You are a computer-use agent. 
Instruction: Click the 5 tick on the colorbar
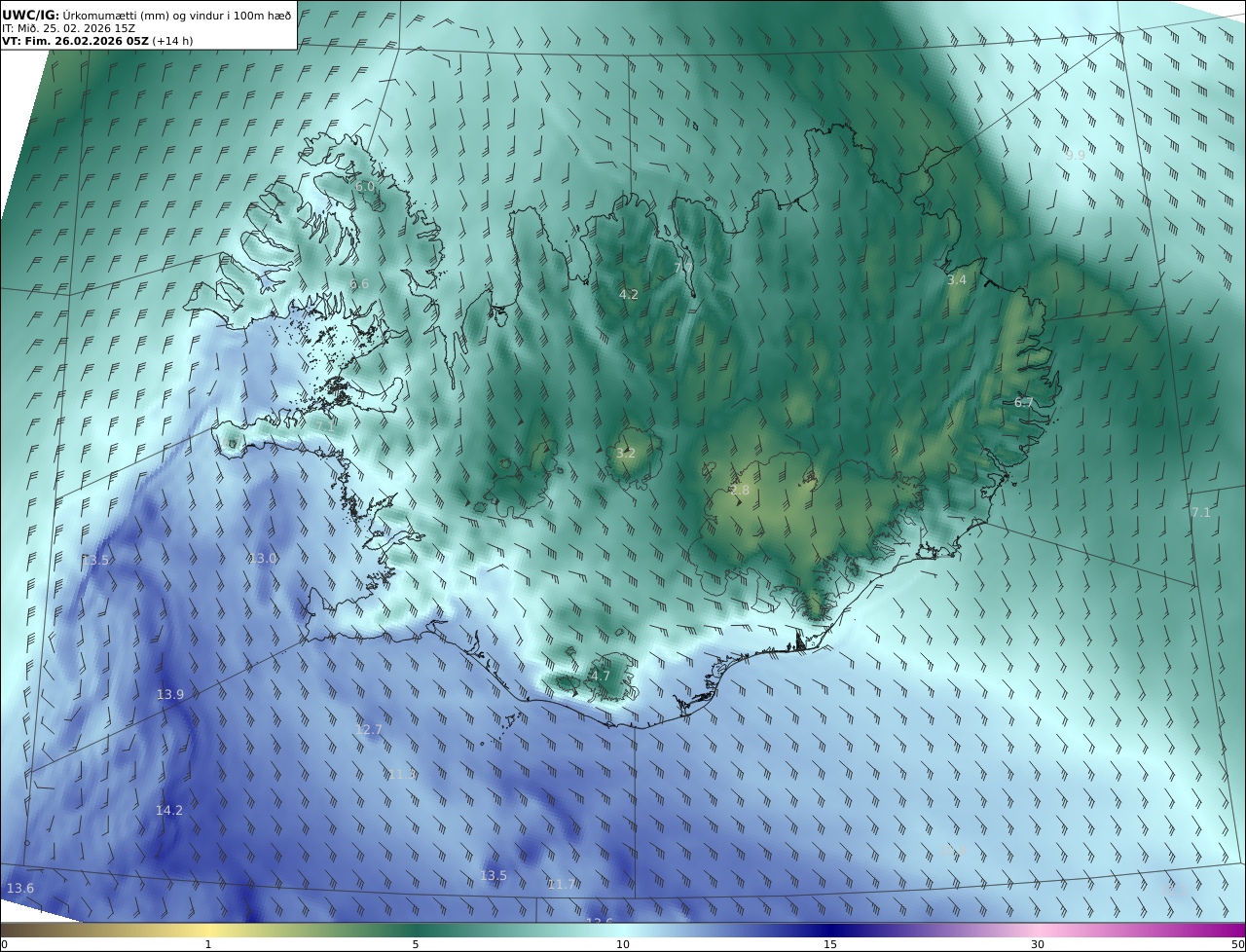point(416,944)
